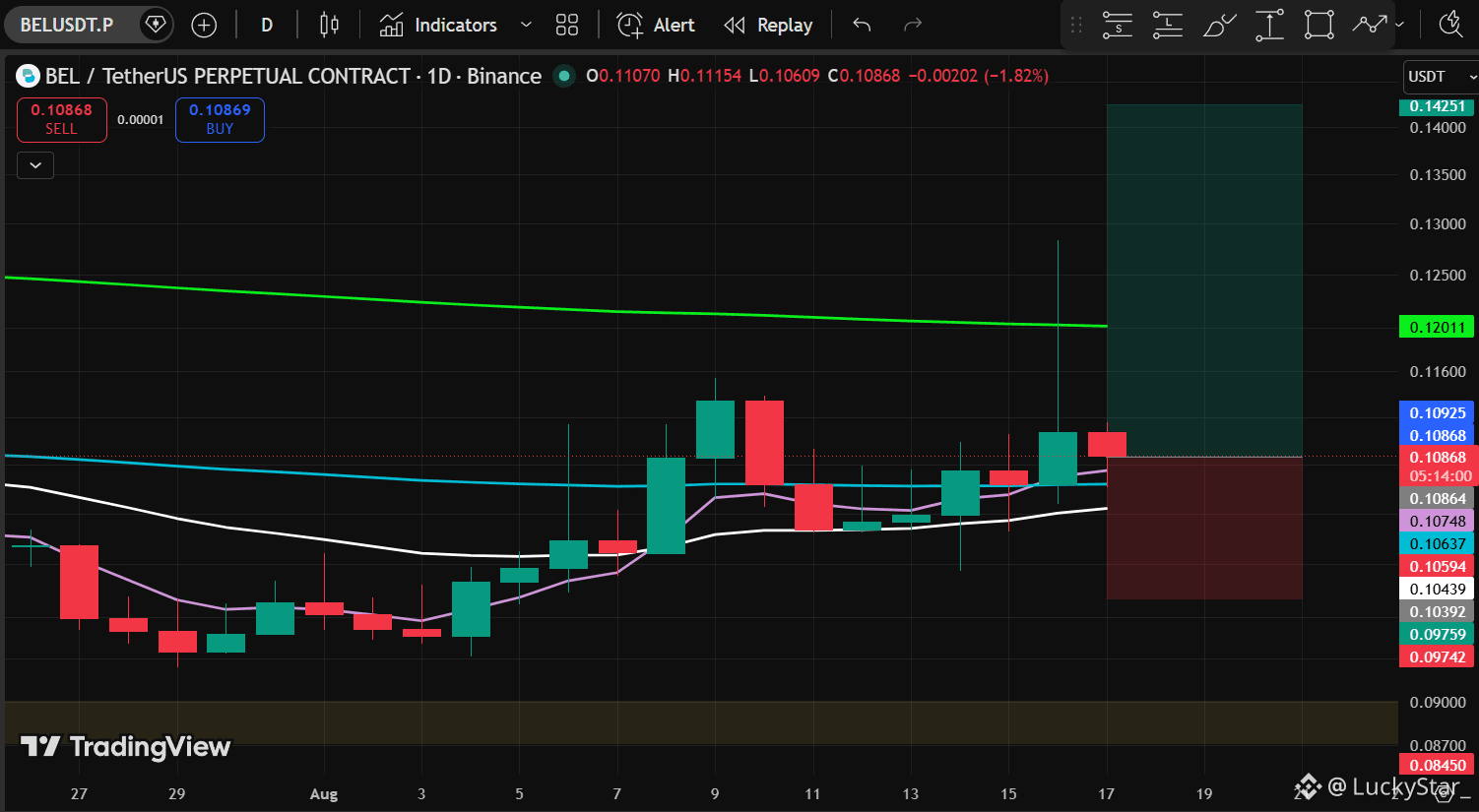Redo the last undone action
1479x812 pixels.
coord(913,26)
